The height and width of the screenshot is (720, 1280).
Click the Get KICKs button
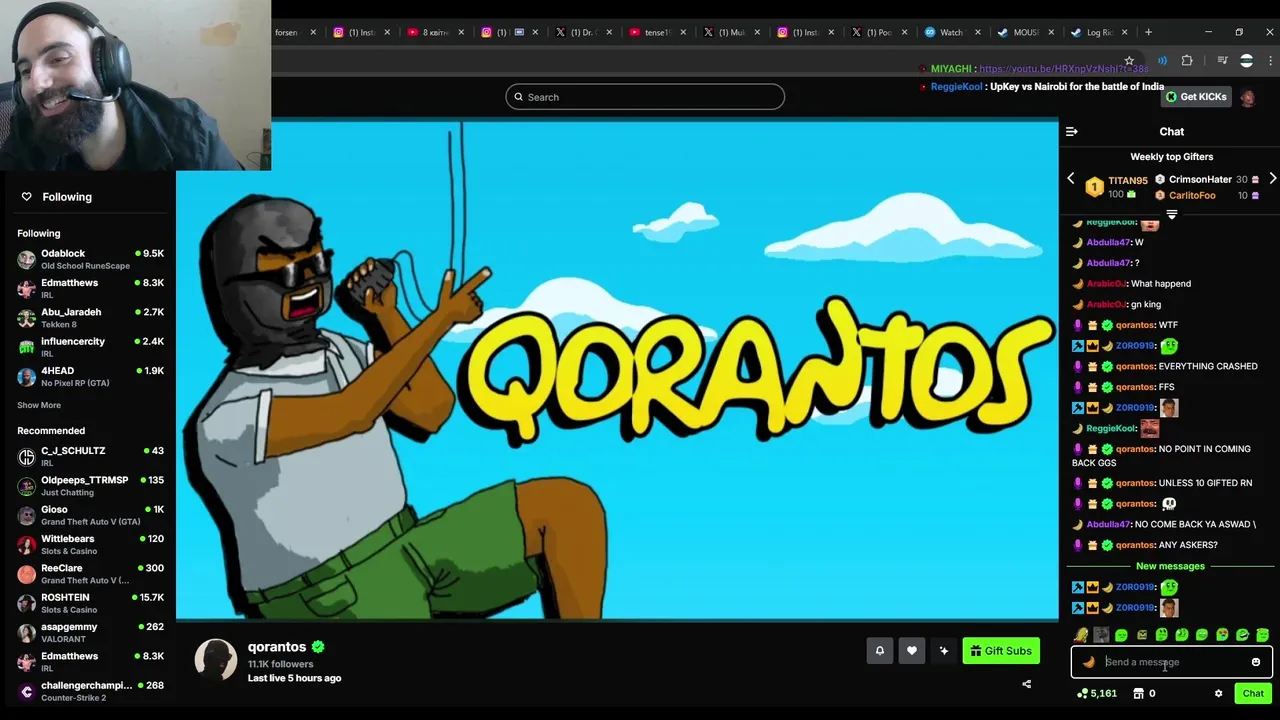coord(1195,97)
